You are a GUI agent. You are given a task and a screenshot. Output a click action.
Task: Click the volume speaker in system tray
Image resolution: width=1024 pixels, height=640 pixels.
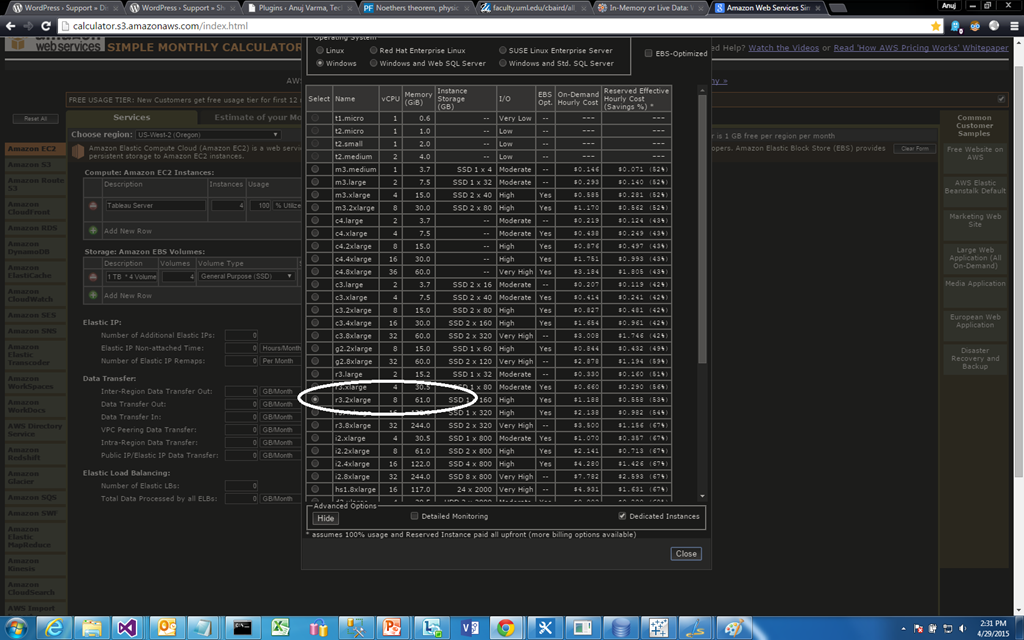click(962, 628)
